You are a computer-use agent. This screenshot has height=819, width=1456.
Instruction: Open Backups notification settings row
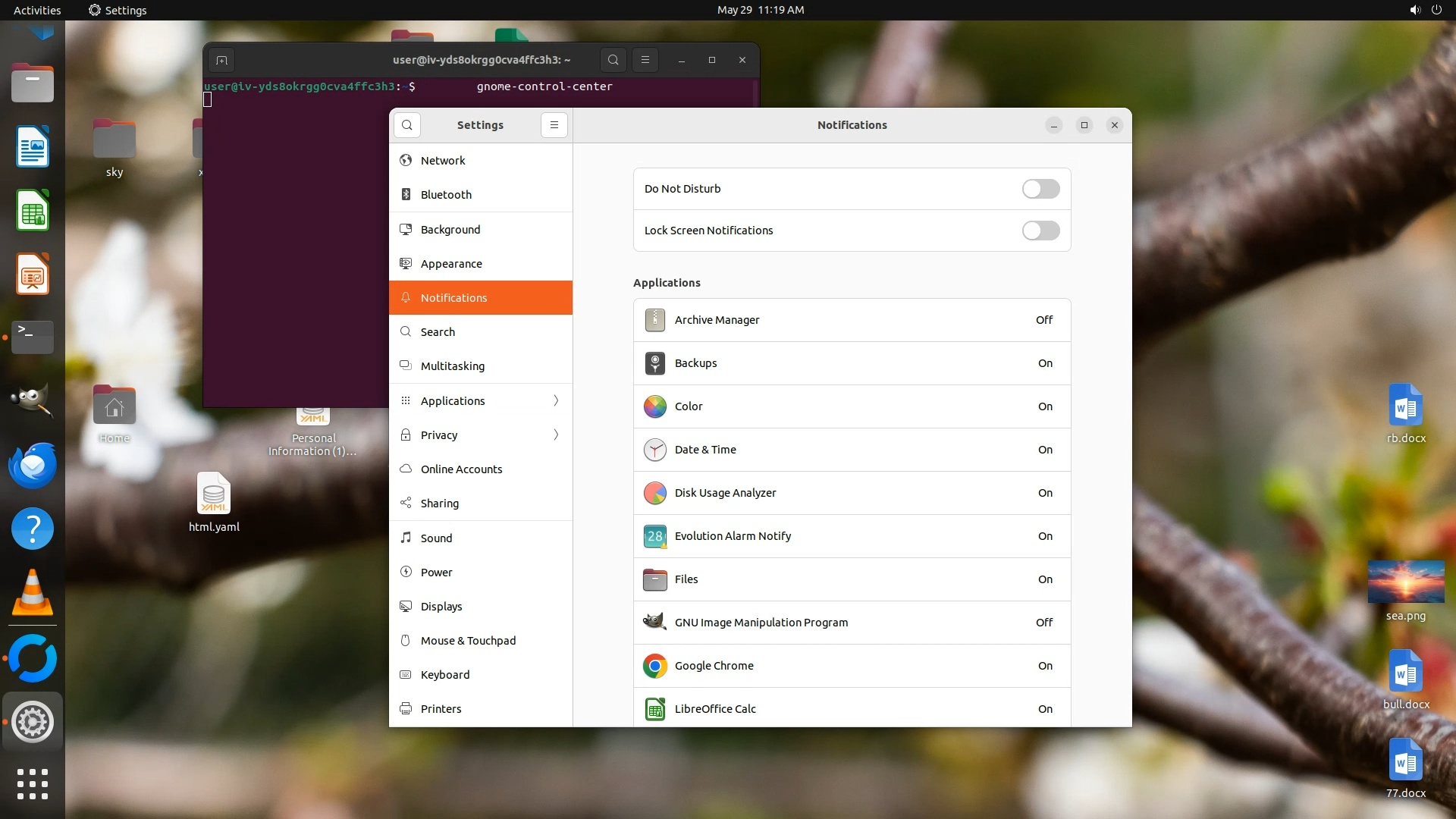click(x=852, y=363)
